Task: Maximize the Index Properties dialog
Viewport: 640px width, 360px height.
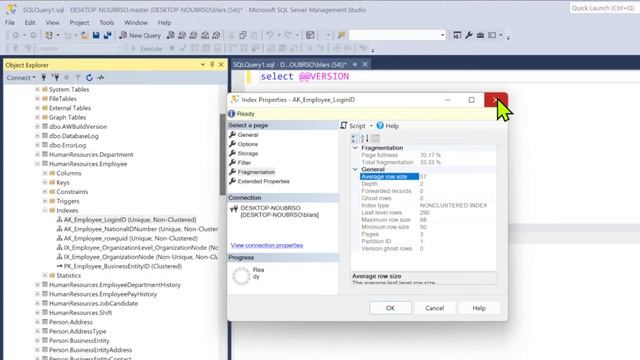Action: [471, 100]
